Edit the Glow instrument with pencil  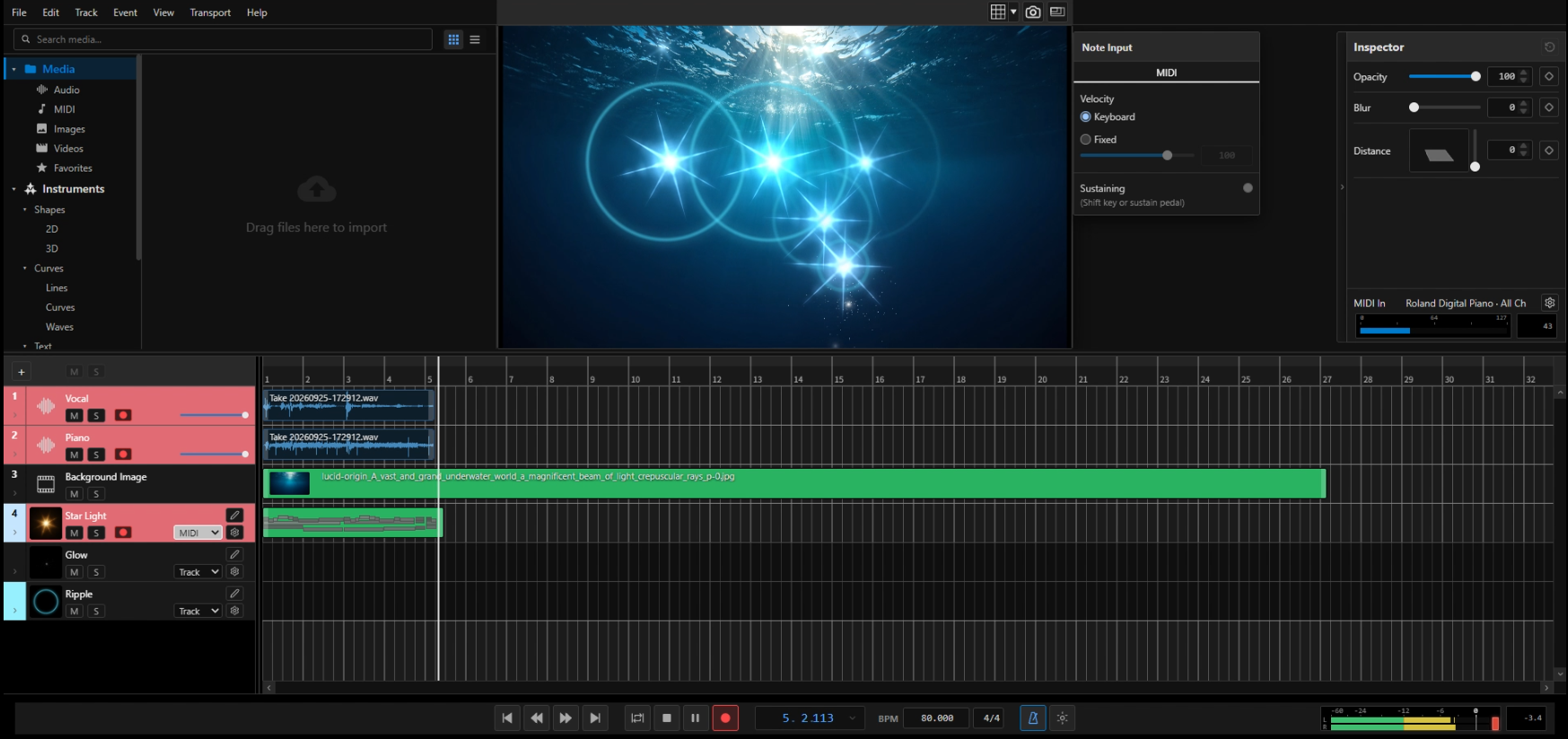pyautogui.click(x=234, y=555)
